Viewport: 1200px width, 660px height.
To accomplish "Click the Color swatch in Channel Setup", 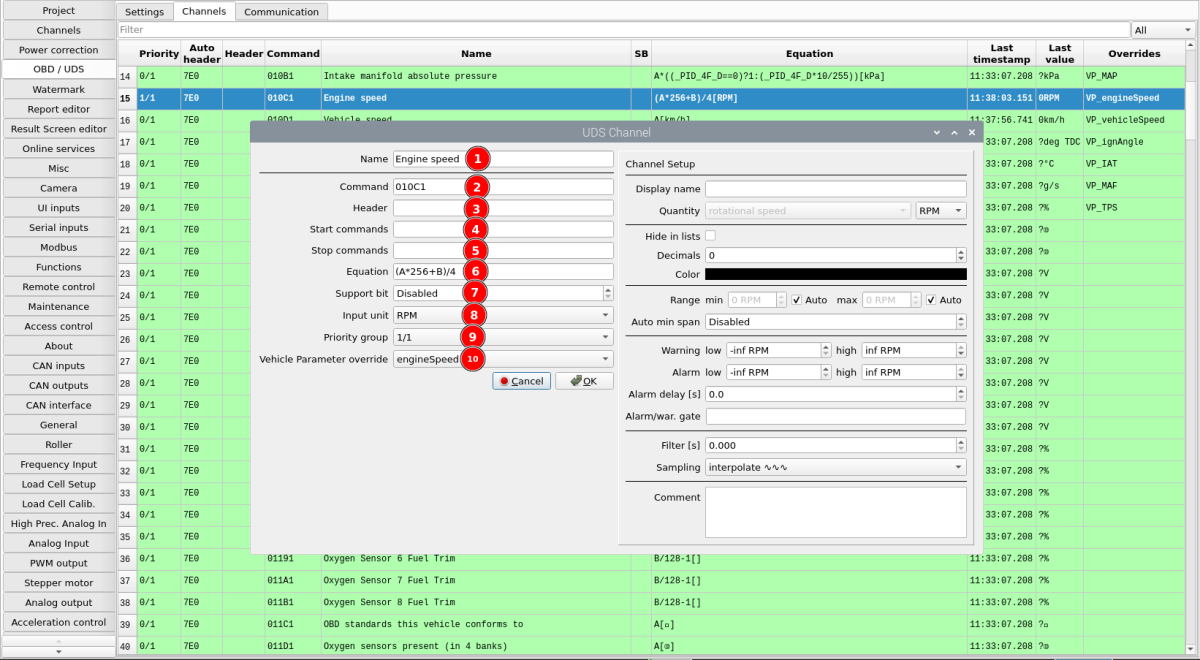I will tap(836, 274).
